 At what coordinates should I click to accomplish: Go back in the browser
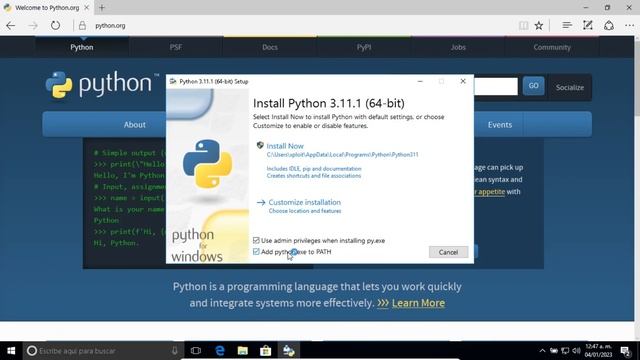(11, 25)
